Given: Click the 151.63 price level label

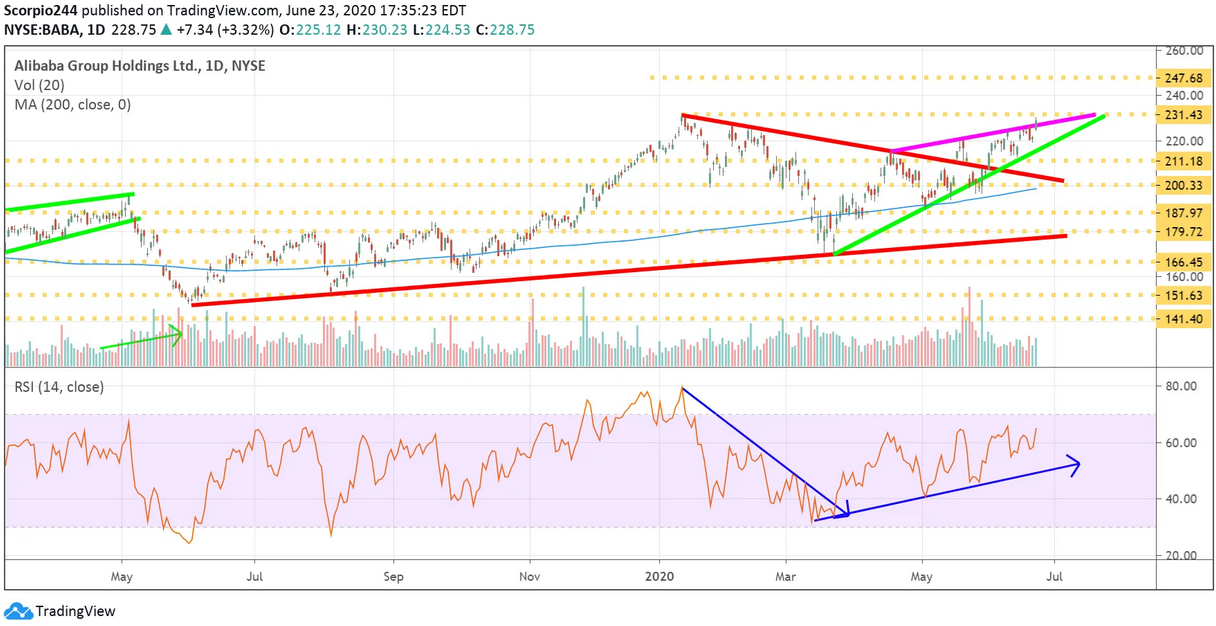Looking at the screenshot, I should pos(1183,295).
